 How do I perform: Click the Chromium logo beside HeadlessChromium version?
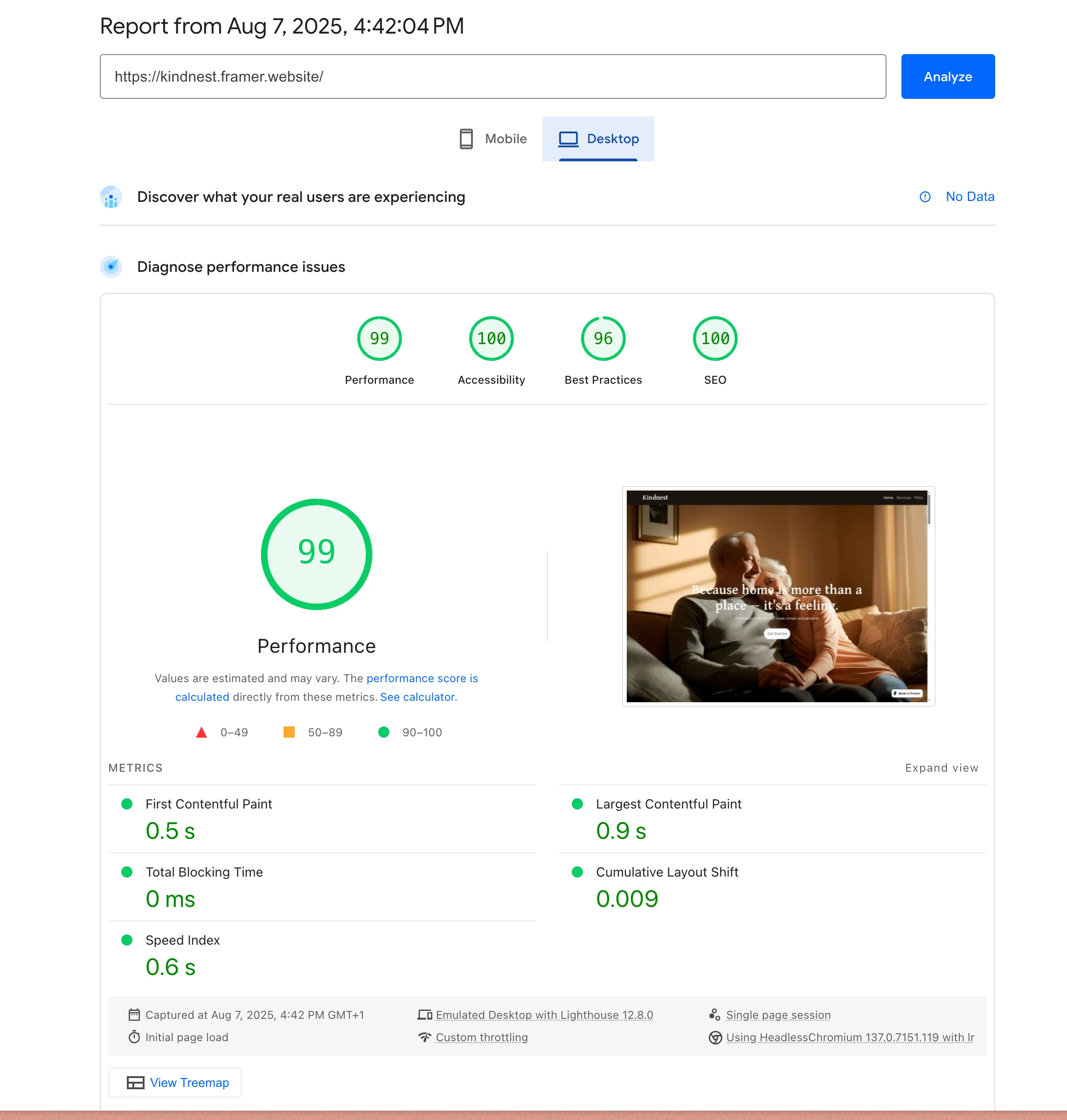click(x=715, y=1037)
